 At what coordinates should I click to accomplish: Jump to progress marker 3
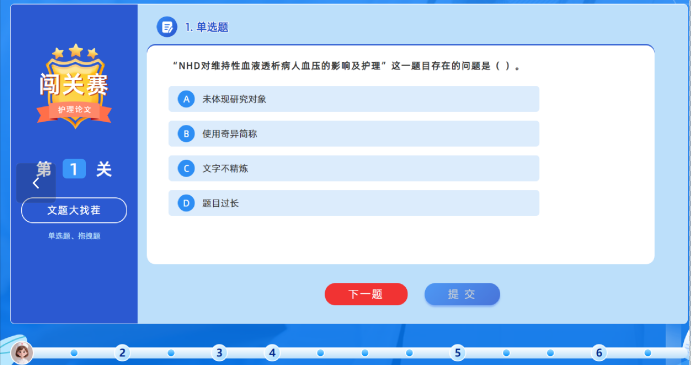pos(219,353)
